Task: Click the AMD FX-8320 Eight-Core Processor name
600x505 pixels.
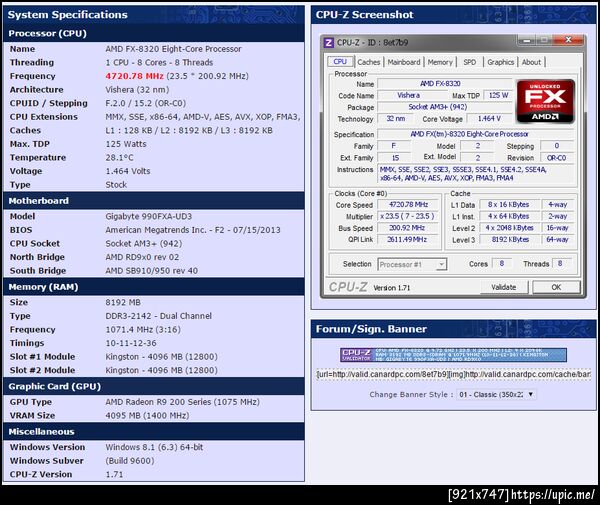Action: coord(173,49)
